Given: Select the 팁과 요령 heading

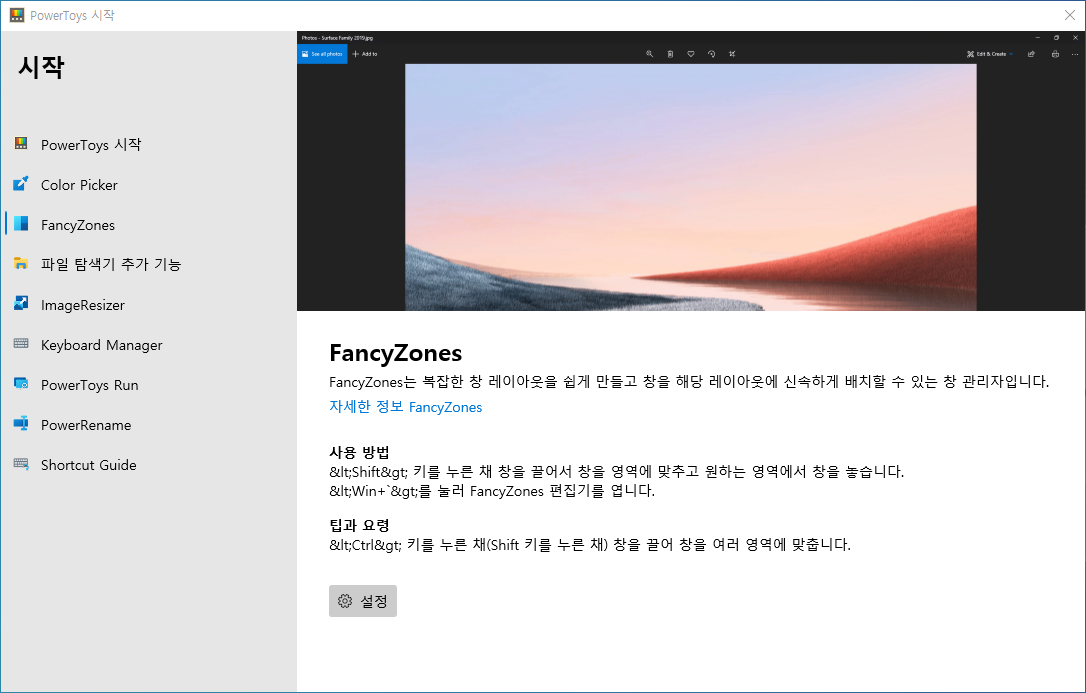Looking at the screenshot, I should click(359, 525).
